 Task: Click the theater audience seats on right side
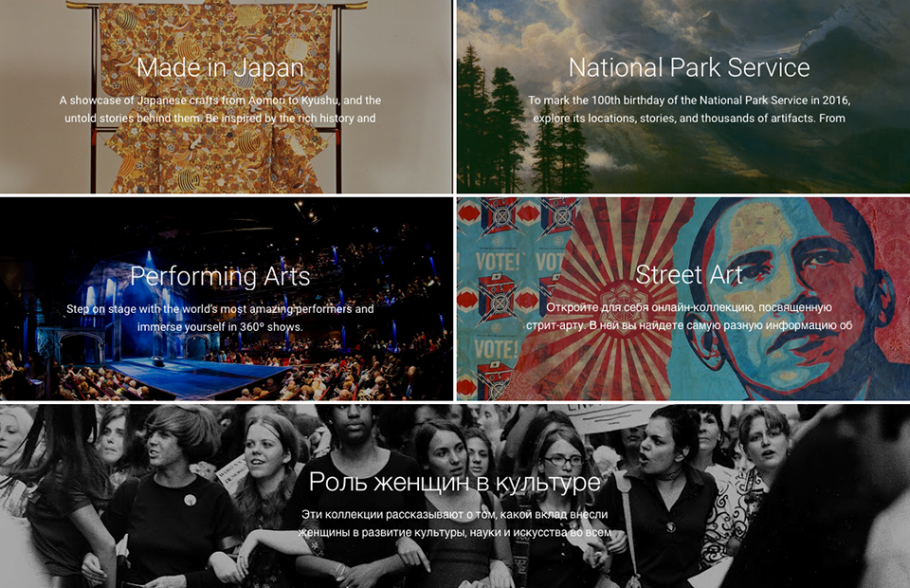coord(371,360)
